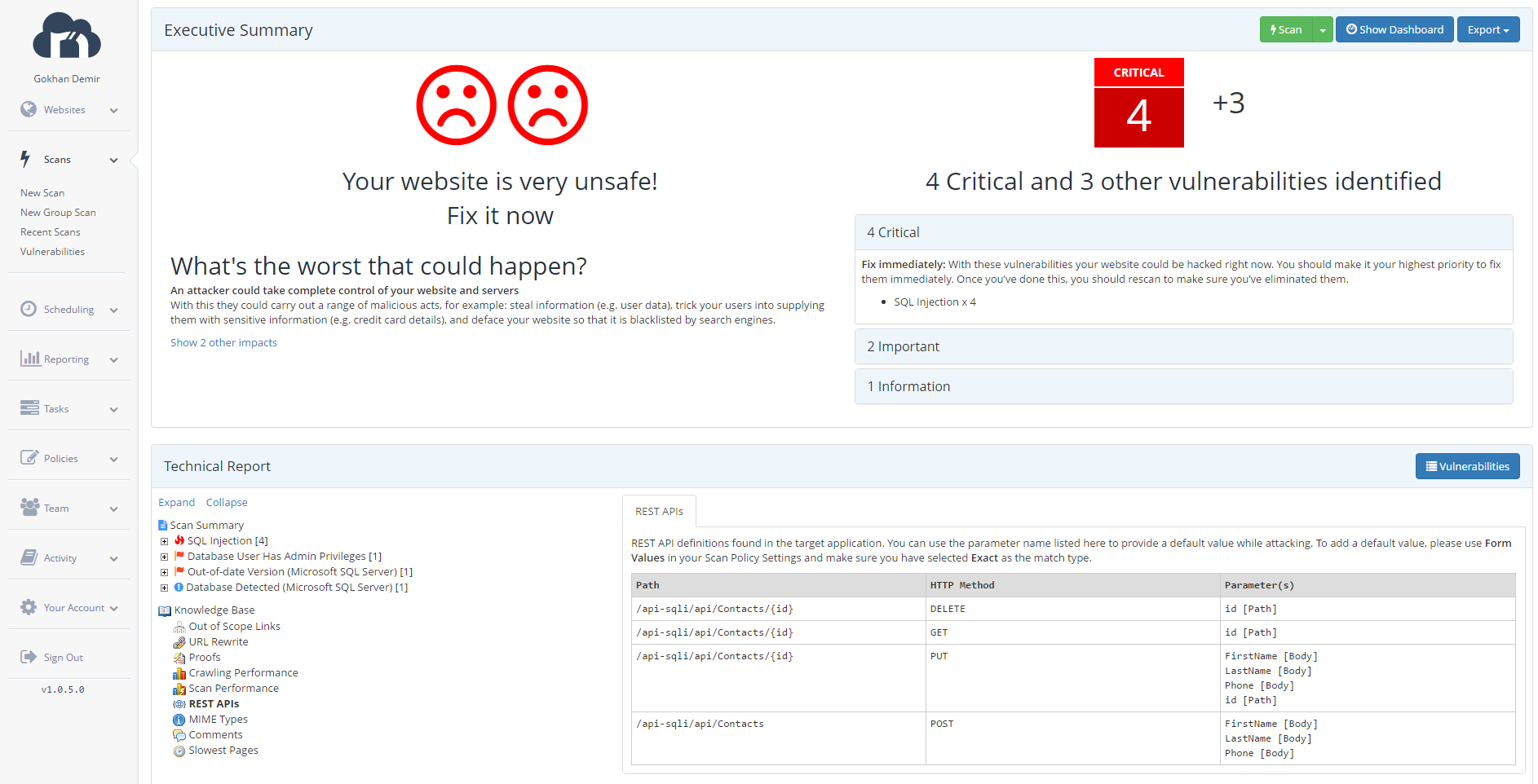The image size is (1538, 784).
Task: Click the Show Dashboard button
Action: pos(1394,29)
